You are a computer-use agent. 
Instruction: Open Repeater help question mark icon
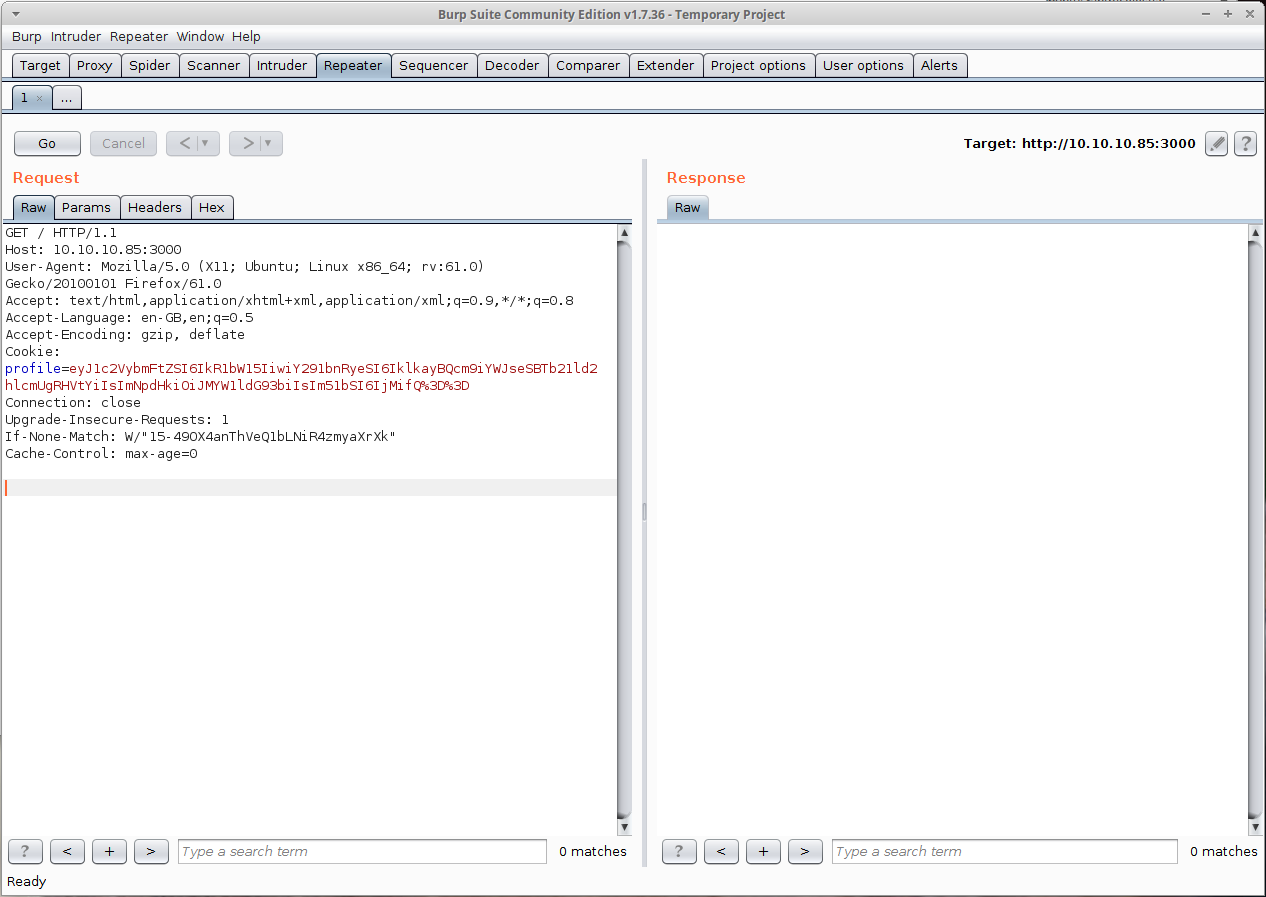pos(1245,143)
